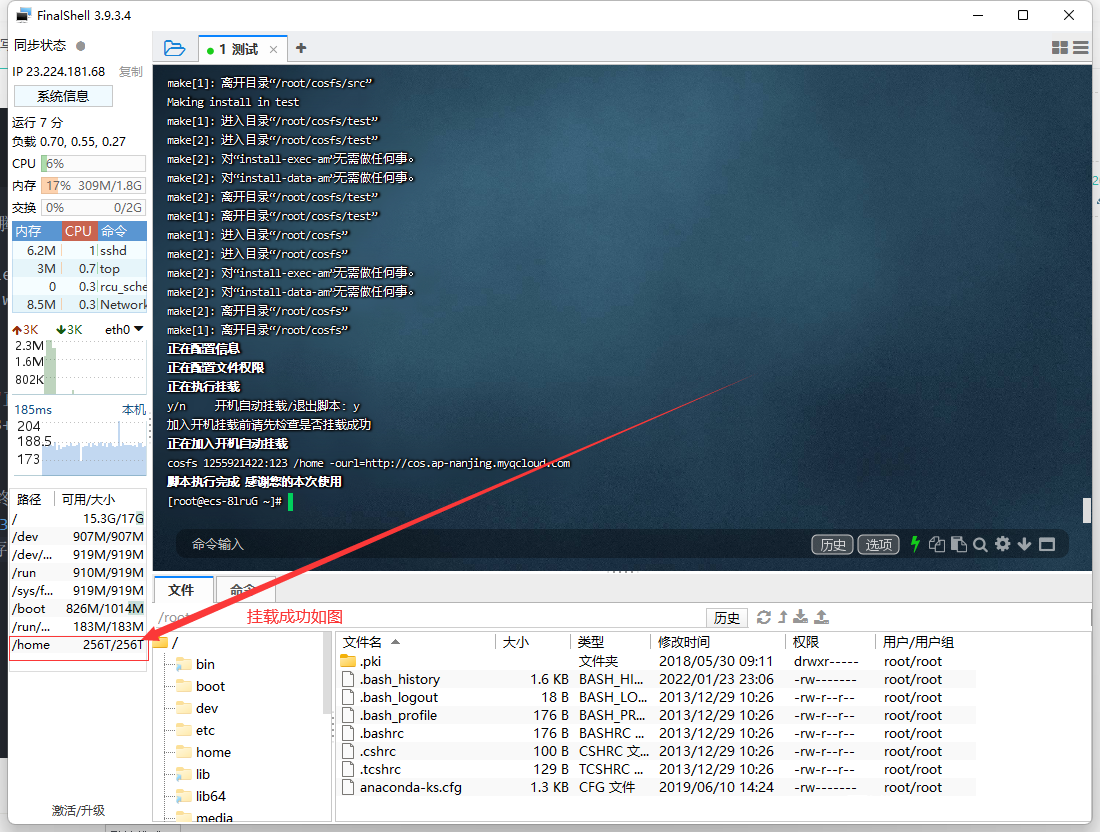Click the file path field

coord(428,617)
